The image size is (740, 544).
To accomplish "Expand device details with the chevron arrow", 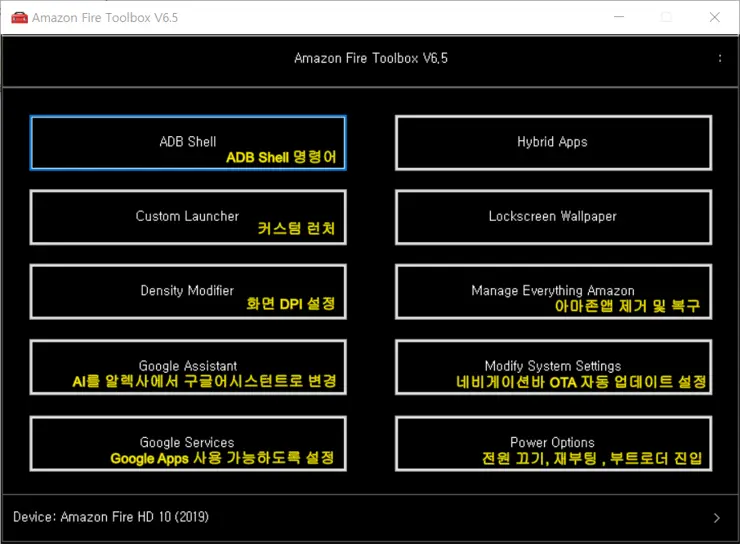I will [716, 518].
